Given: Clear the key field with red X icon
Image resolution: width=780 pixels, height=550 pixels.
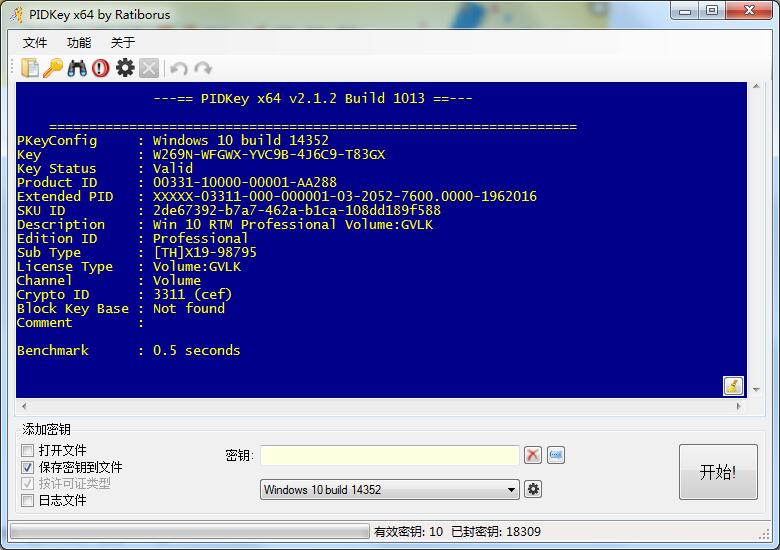Looking at the screenshot, I should (533, 455).
